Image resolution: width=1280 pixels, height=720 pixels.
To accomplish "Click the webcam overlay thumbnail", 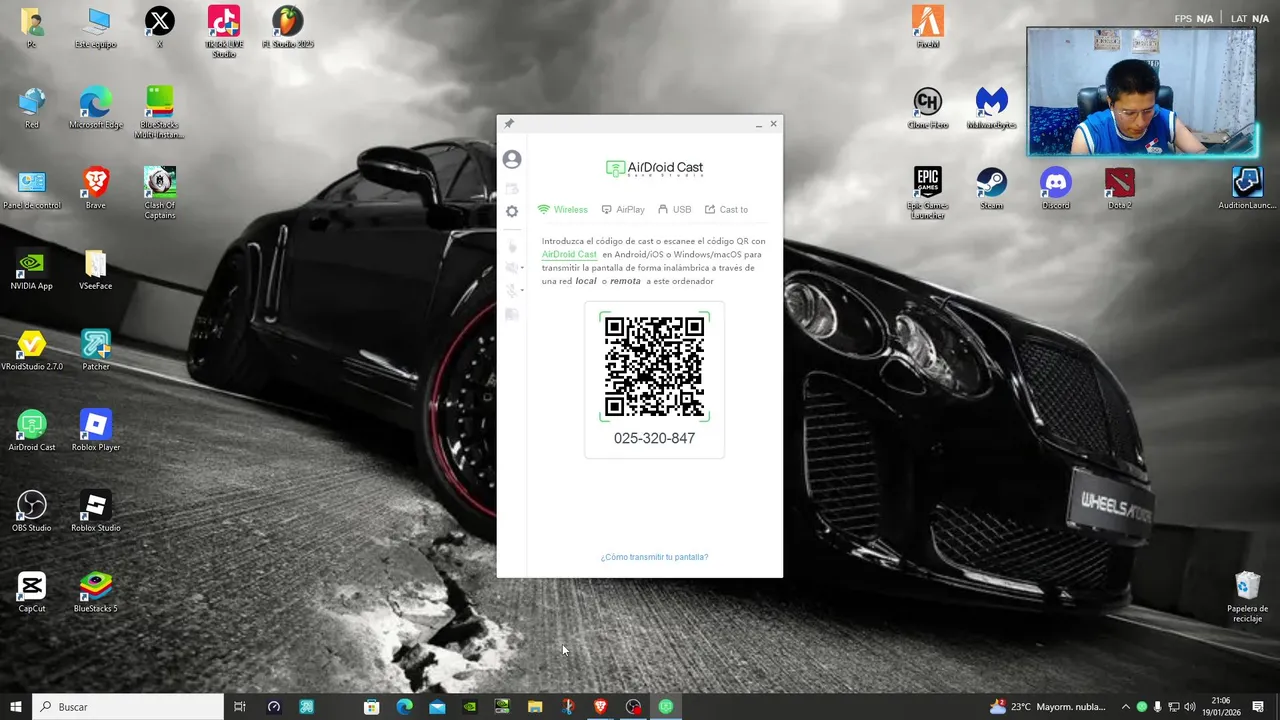I will click(x=1142, y=92).
